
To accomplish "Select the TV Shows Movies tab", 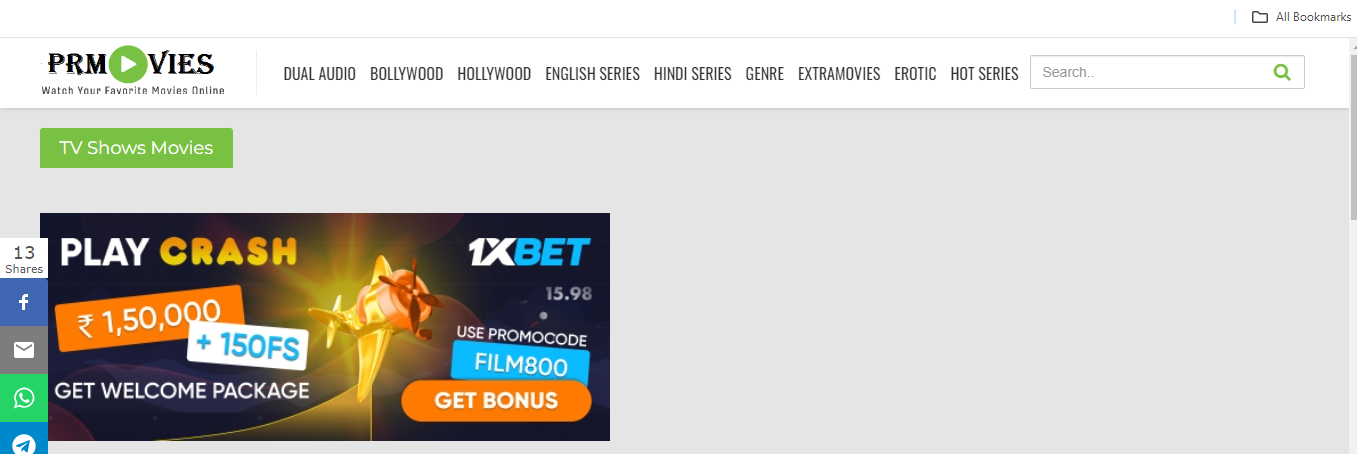I will (136, 148).
